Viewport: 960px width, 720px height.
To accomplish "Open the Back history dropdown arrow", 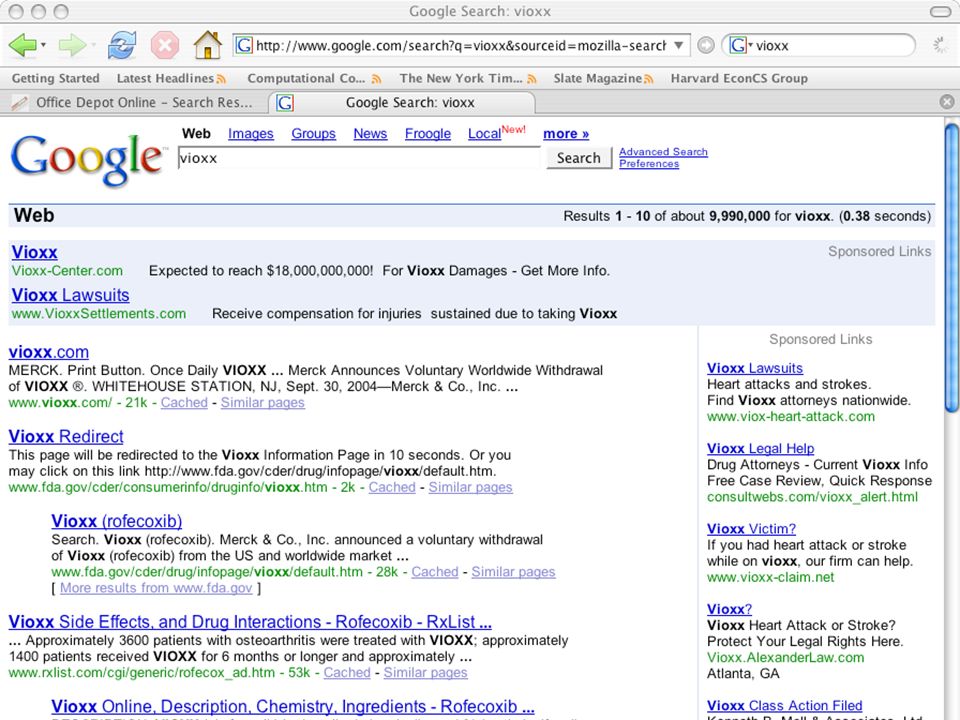I will pos(43,45).
